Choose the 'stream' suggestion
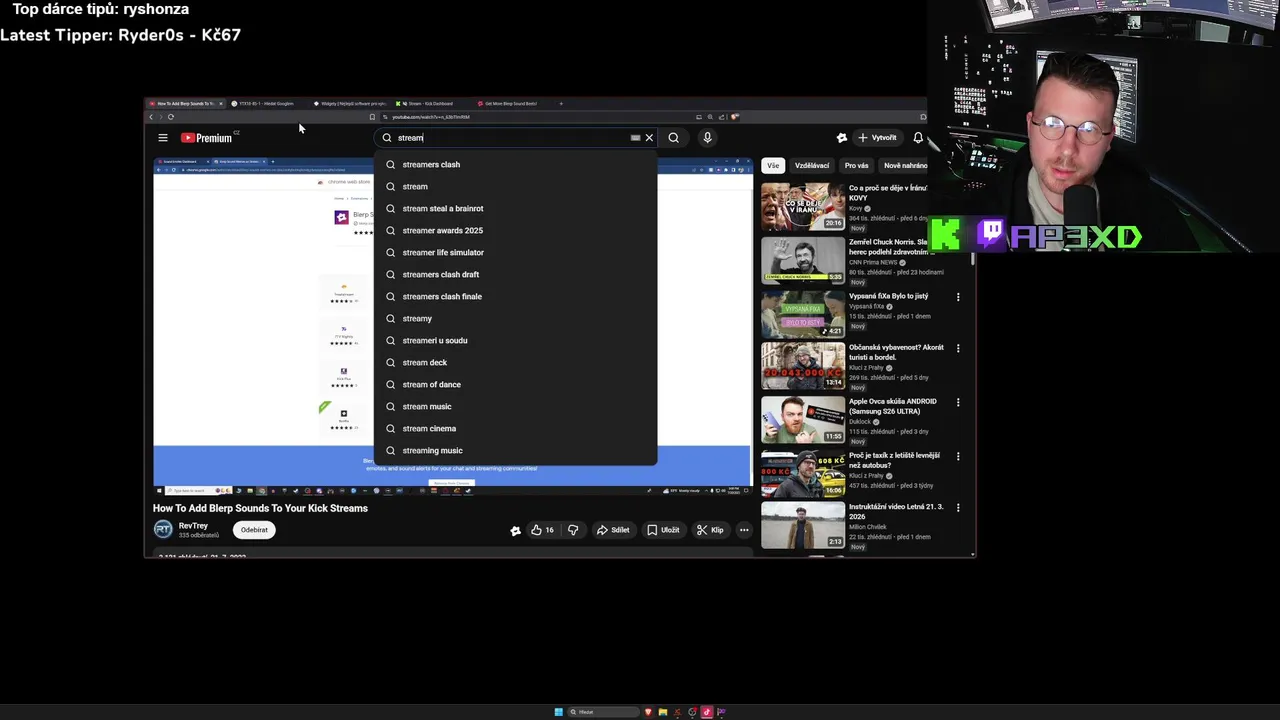The width and height of the screenshot is (1280, 720). [x=516, y=186]
